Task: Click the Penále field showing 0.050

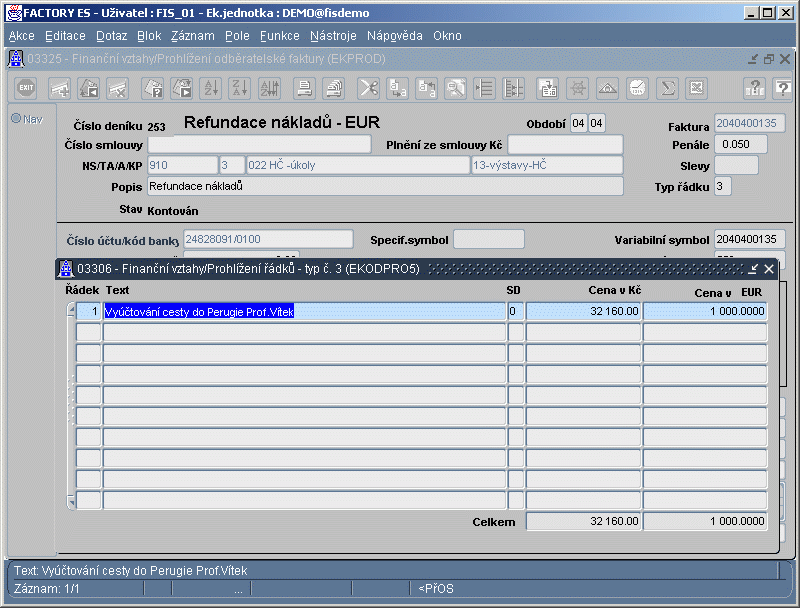Action: click(x=740, y=144)
